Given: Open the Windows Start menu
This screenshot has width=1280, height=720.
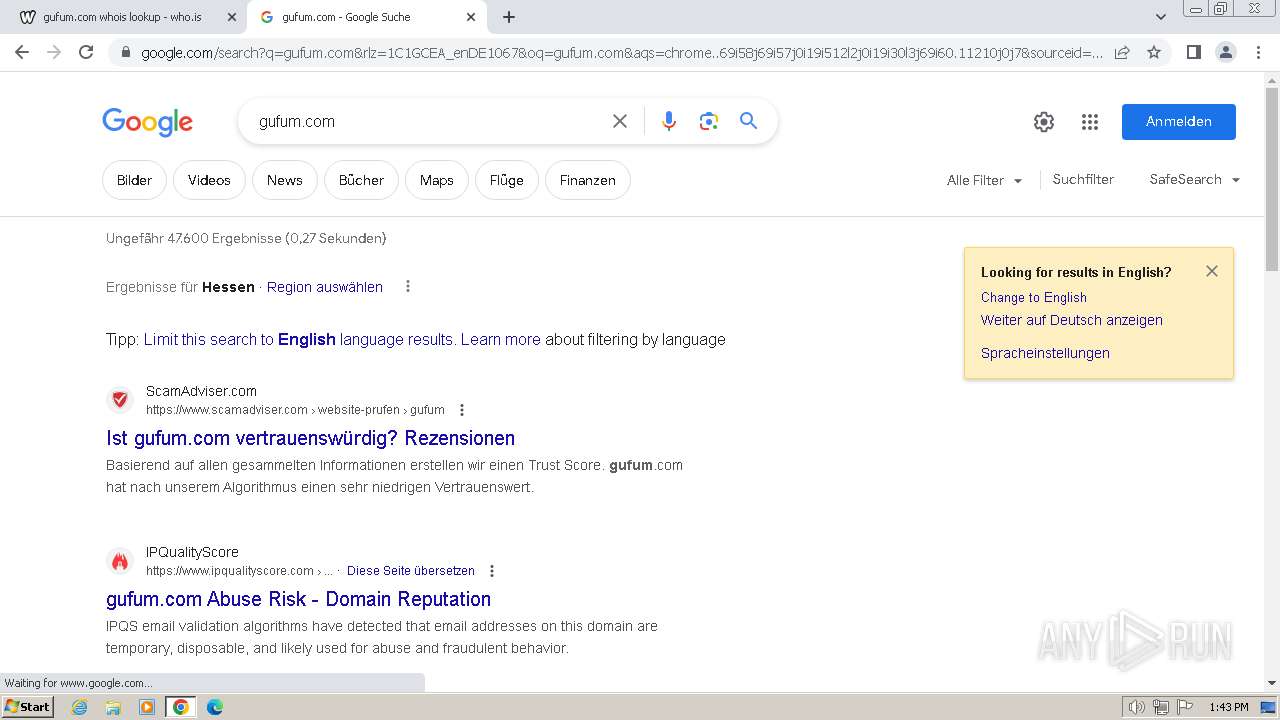Looking at the screenshot, I should (x=27, y=707).
